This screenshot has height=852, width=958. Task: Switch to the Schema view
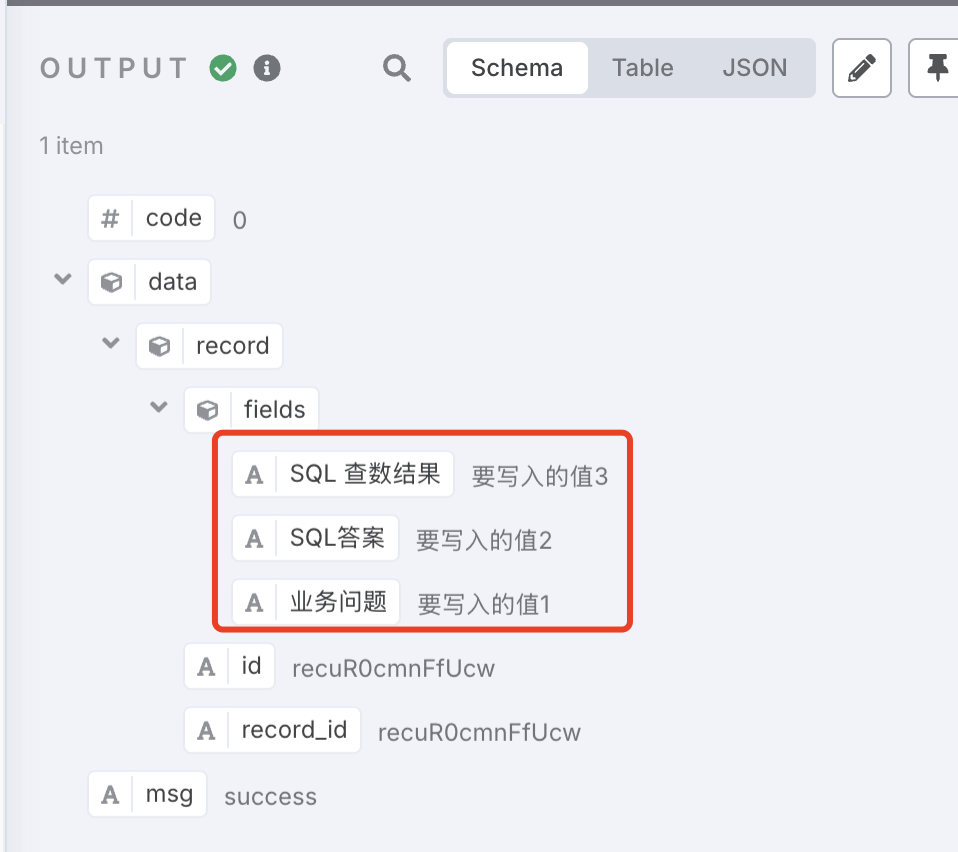(x=517, y=68)
